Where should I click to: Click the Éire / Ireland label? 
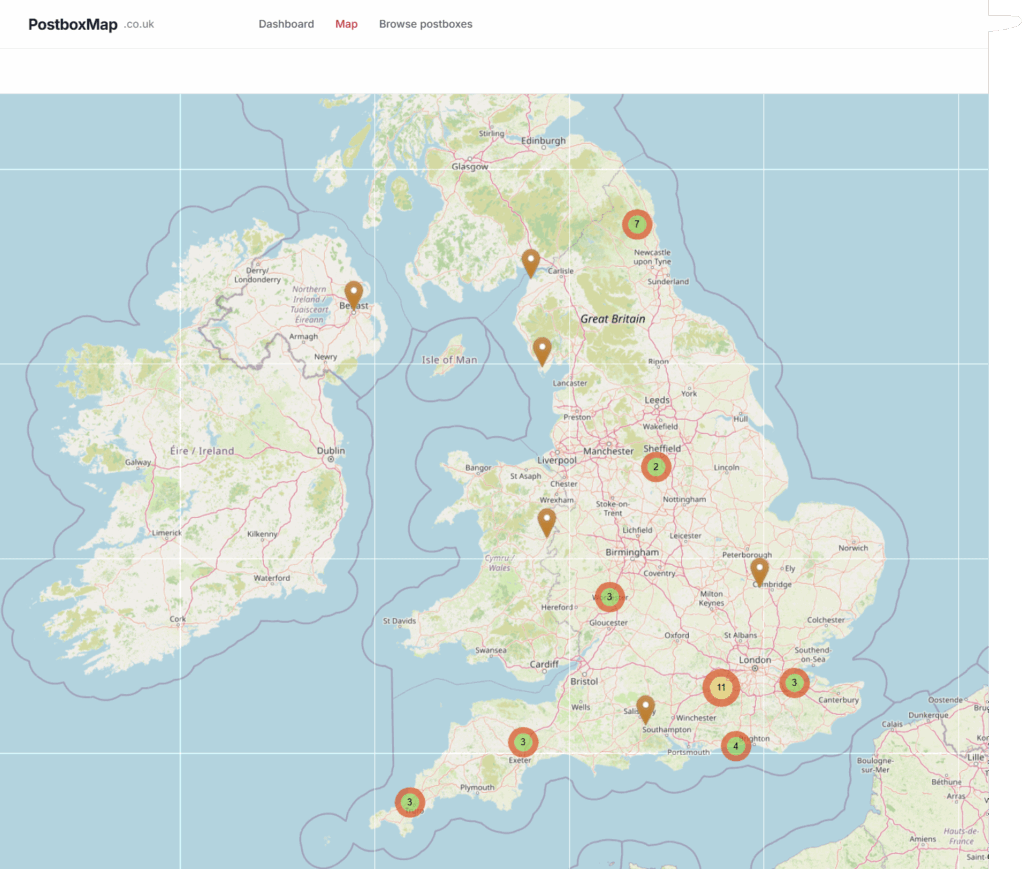click(x=202, y=451)
